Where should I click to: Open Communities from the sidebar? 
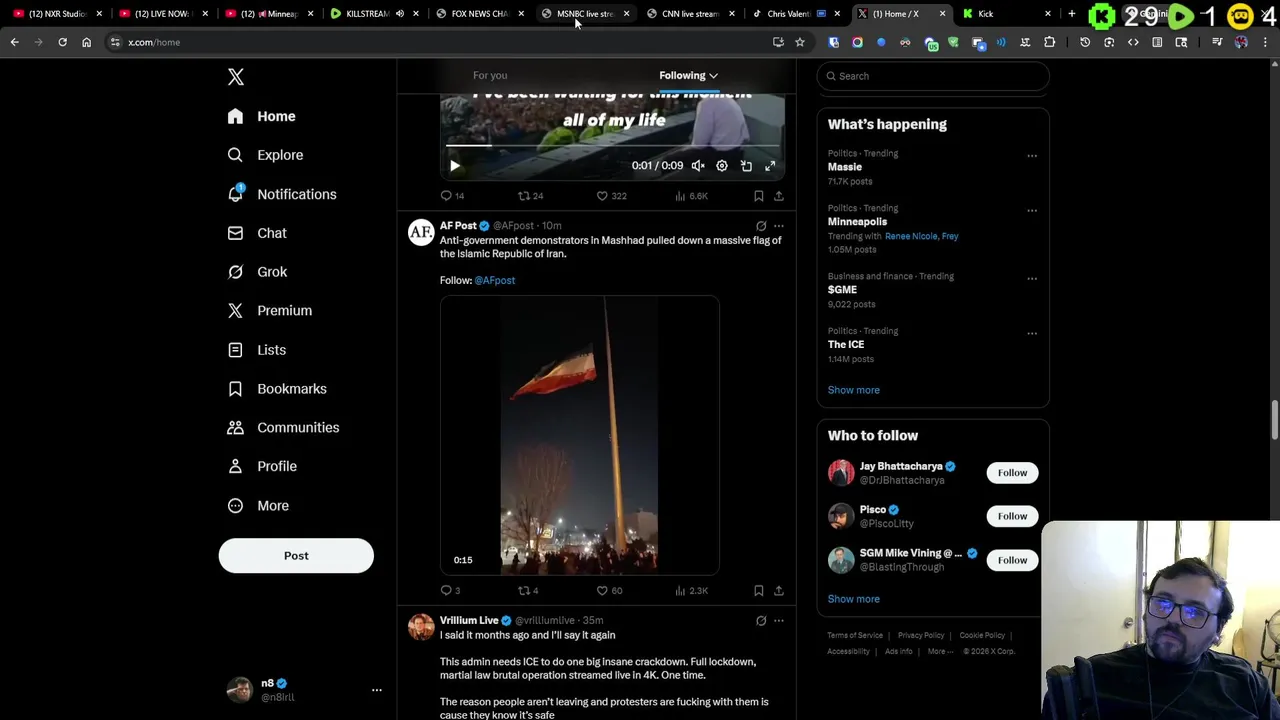(284, 428)
